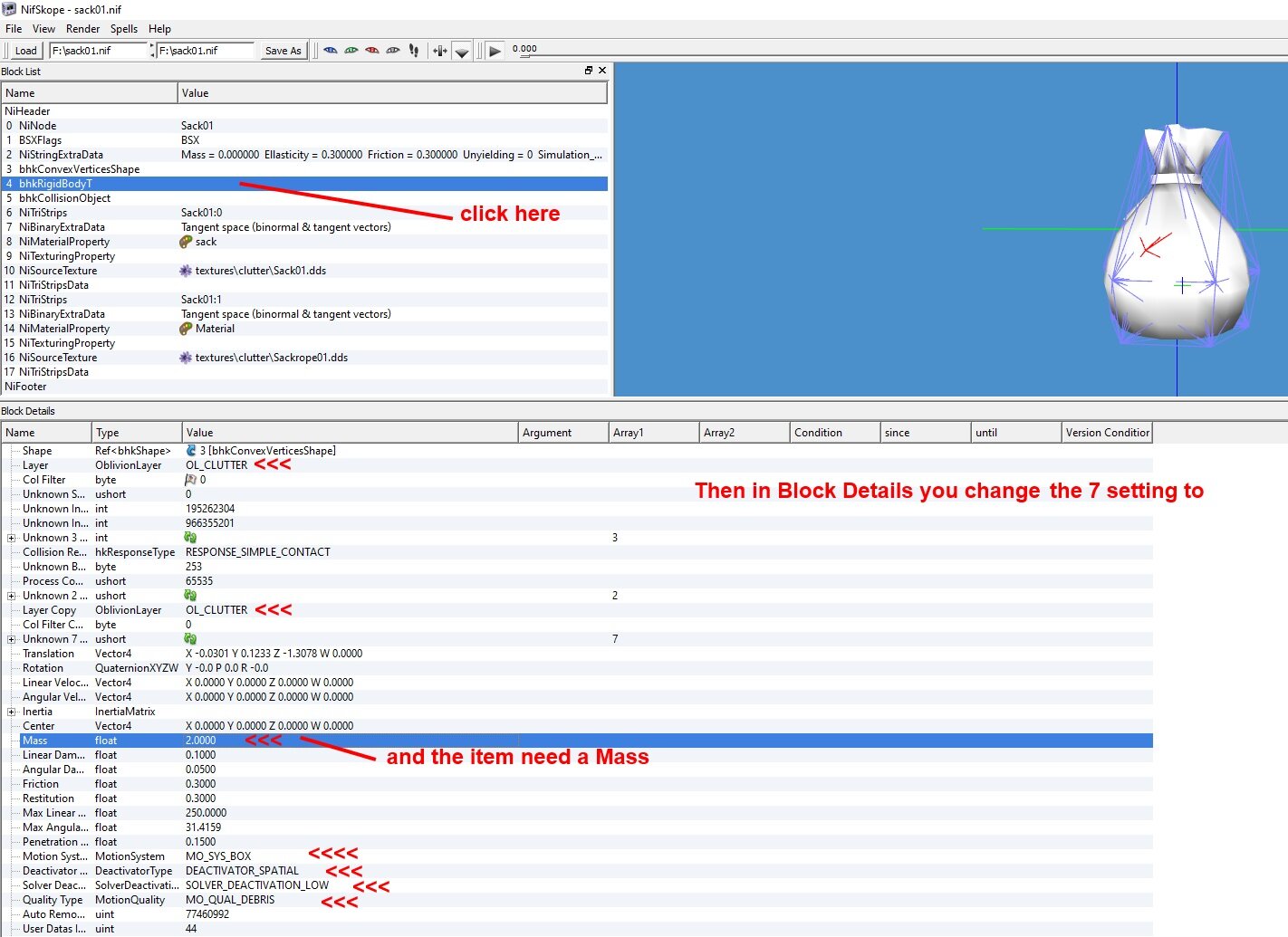The width and height of the screenshot is (1288, 937).
Task: Open the View menu
Action: click(43, 29)
